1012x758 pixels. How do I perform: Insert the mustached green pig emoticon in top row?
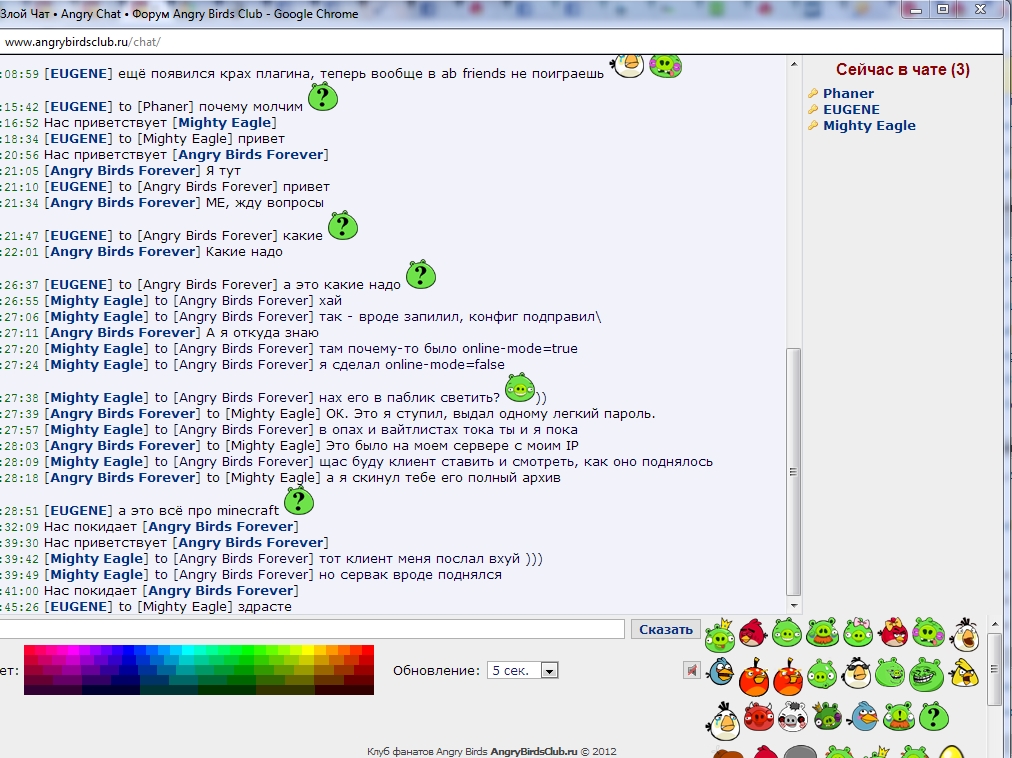pos(823,633)
